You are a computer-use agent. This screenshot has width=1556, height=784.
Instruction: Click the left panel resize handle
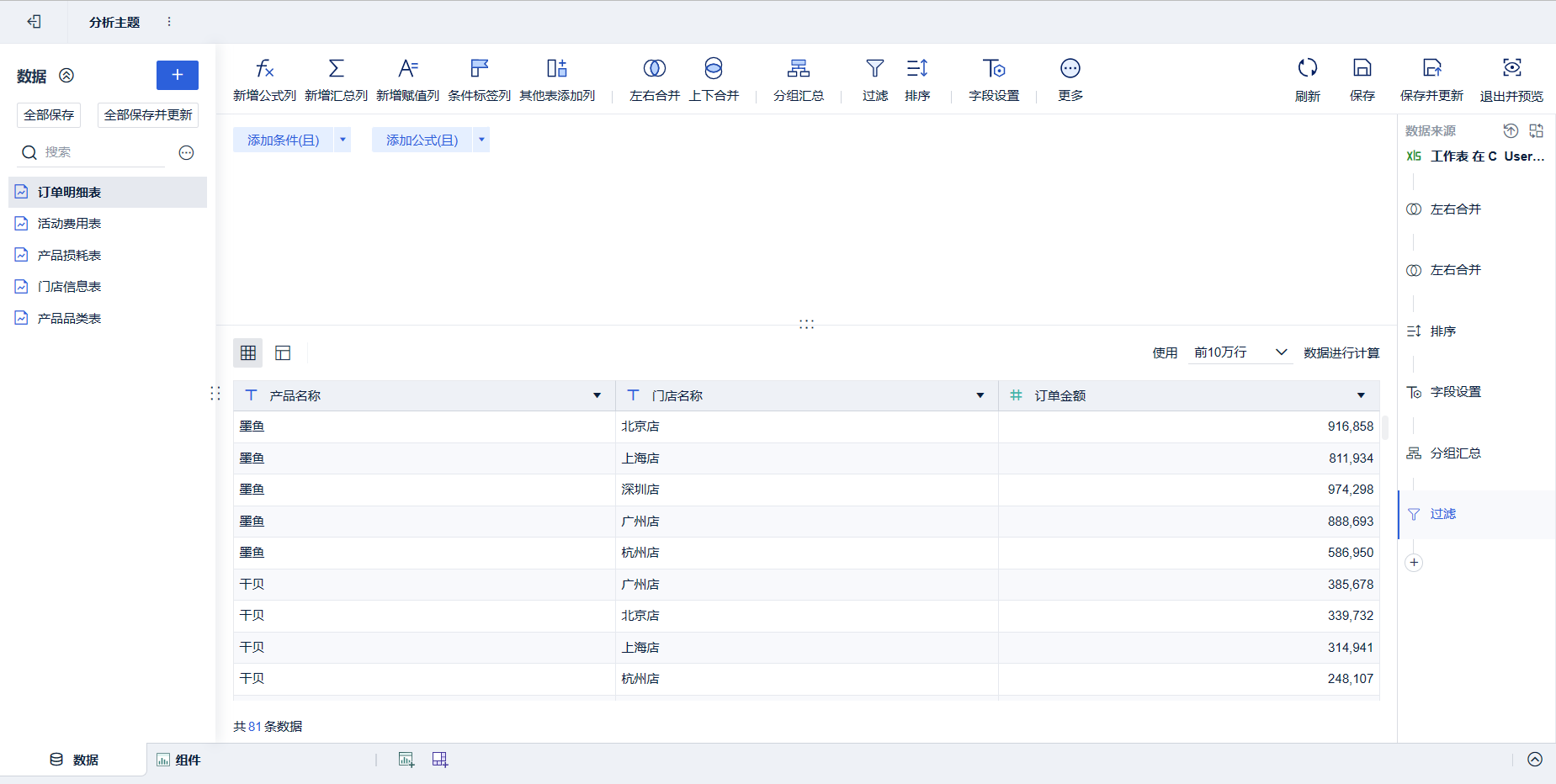[x=215, y=394]
